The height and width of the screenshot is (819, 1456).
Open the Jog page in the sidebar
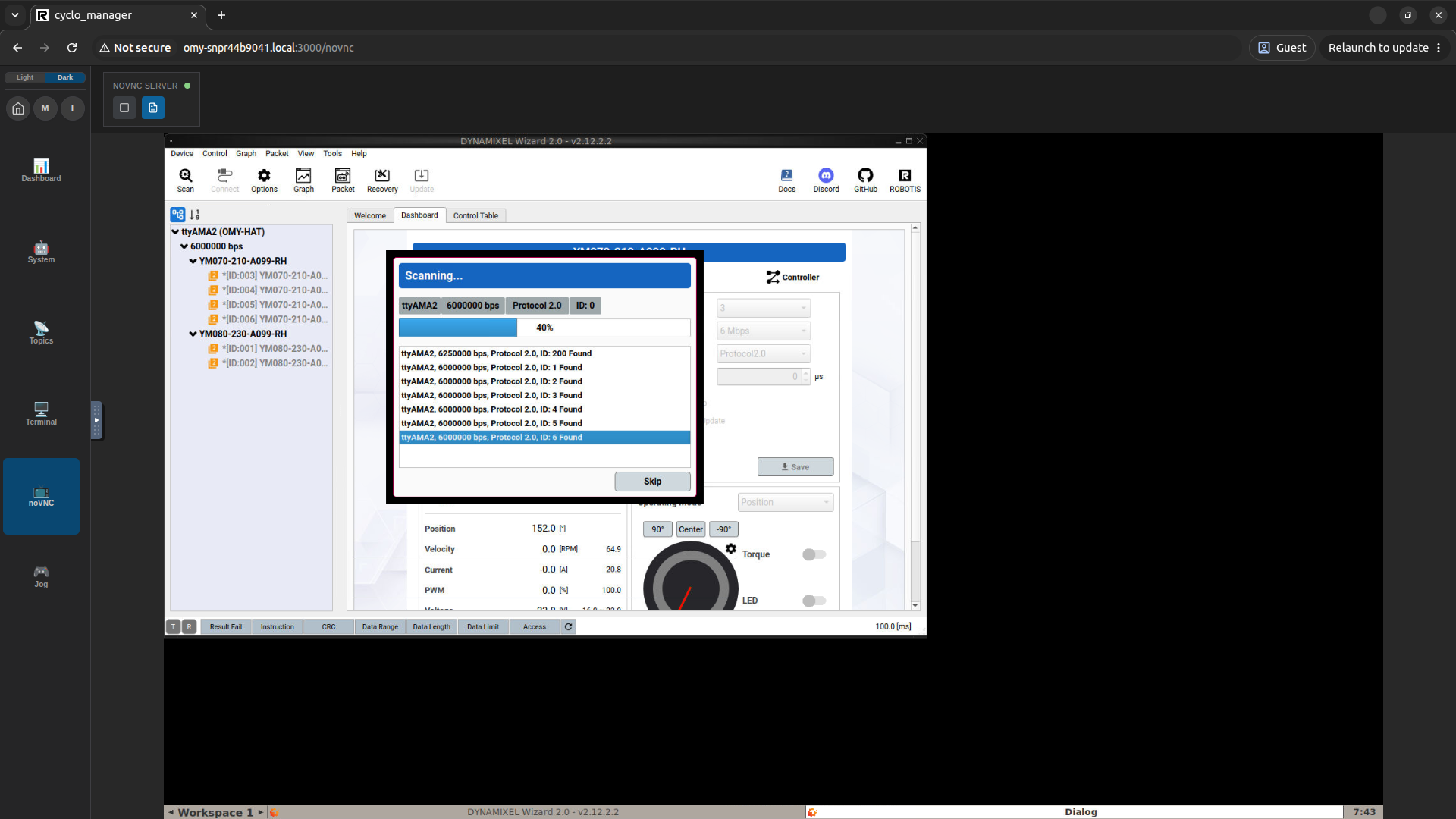(x=41, y=576)
